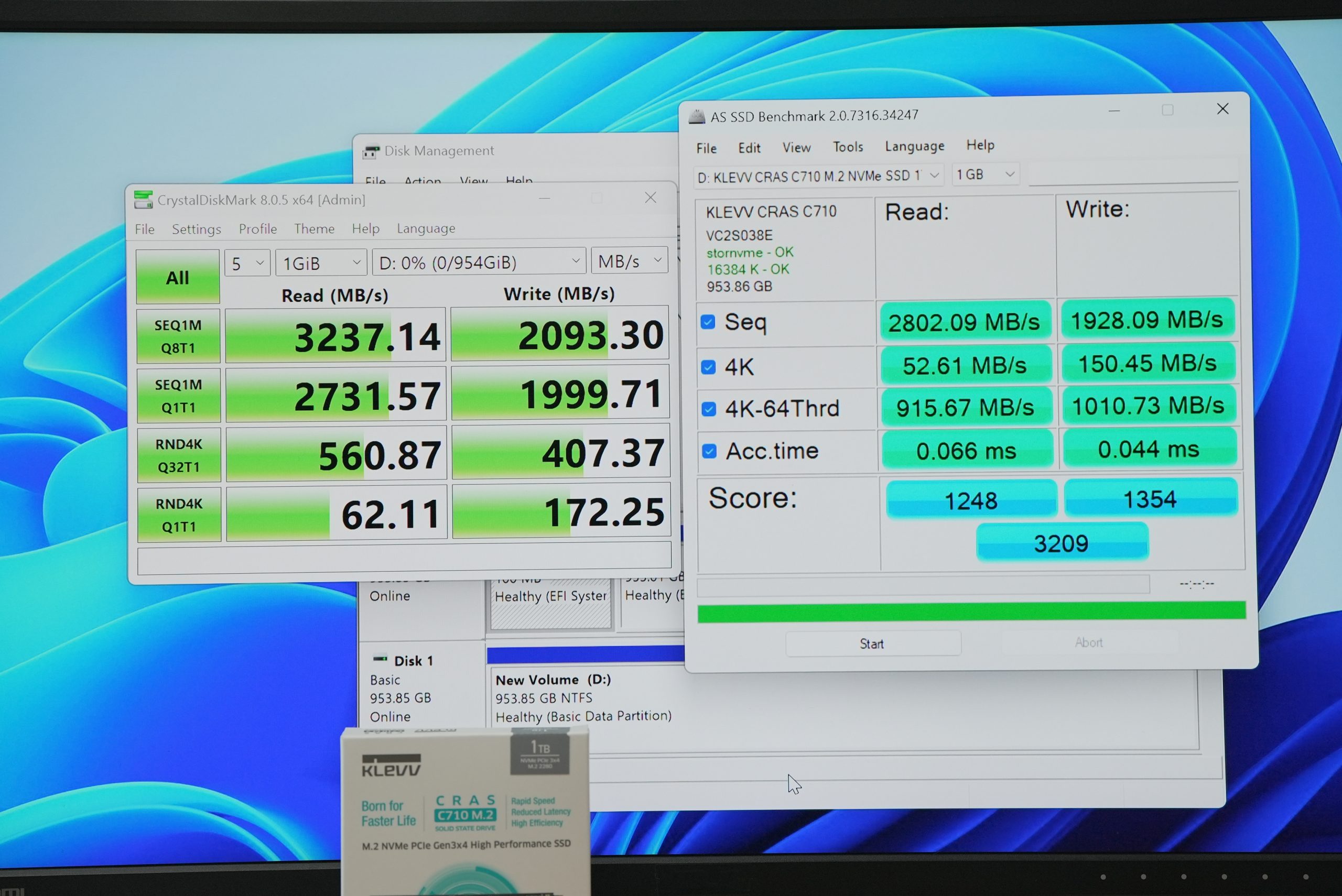
Task: Toggle the 4K-64Thrd test checkbox
Action: pyautogui.click(x=709, y=409)
